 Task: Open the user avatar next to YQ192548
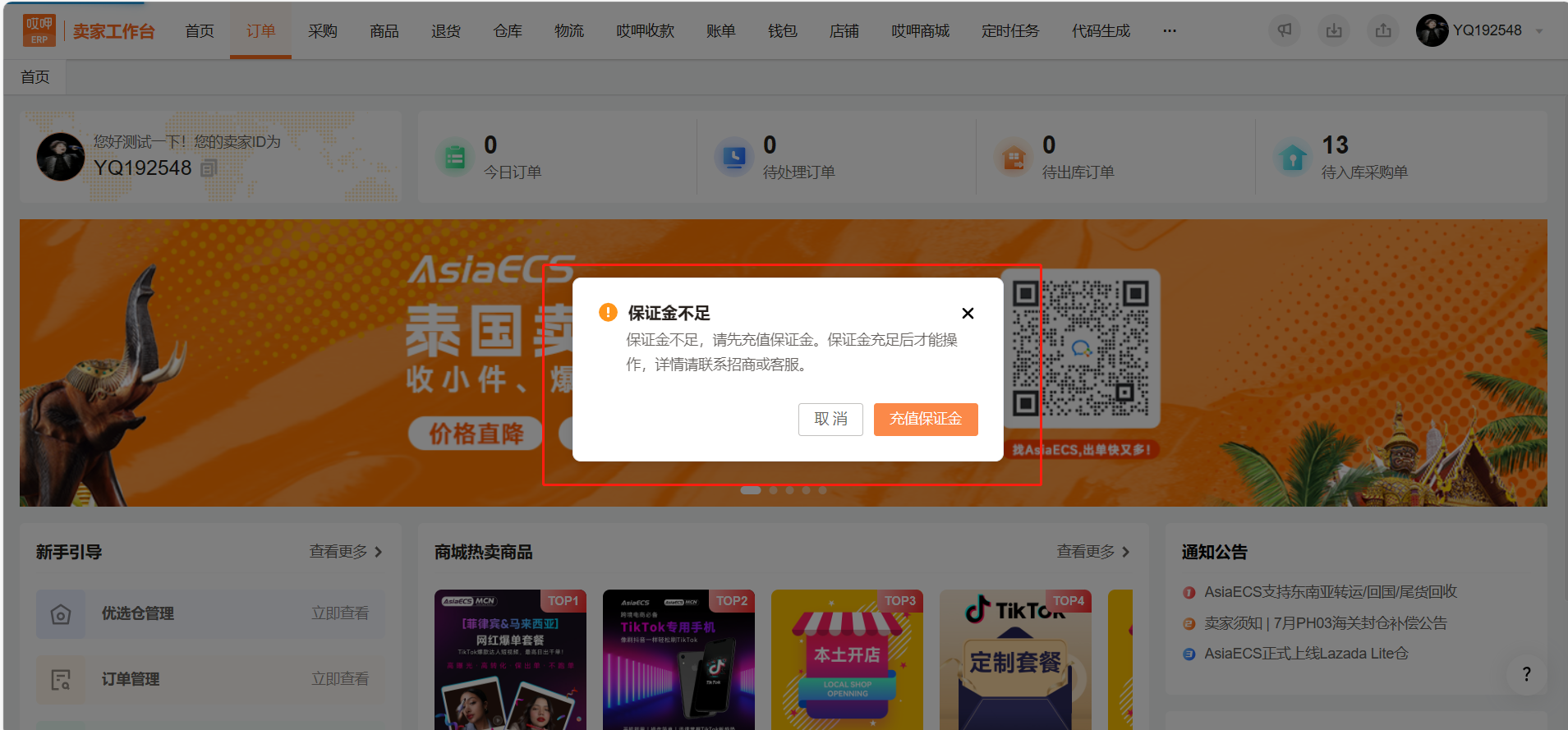coord(1432,30)
